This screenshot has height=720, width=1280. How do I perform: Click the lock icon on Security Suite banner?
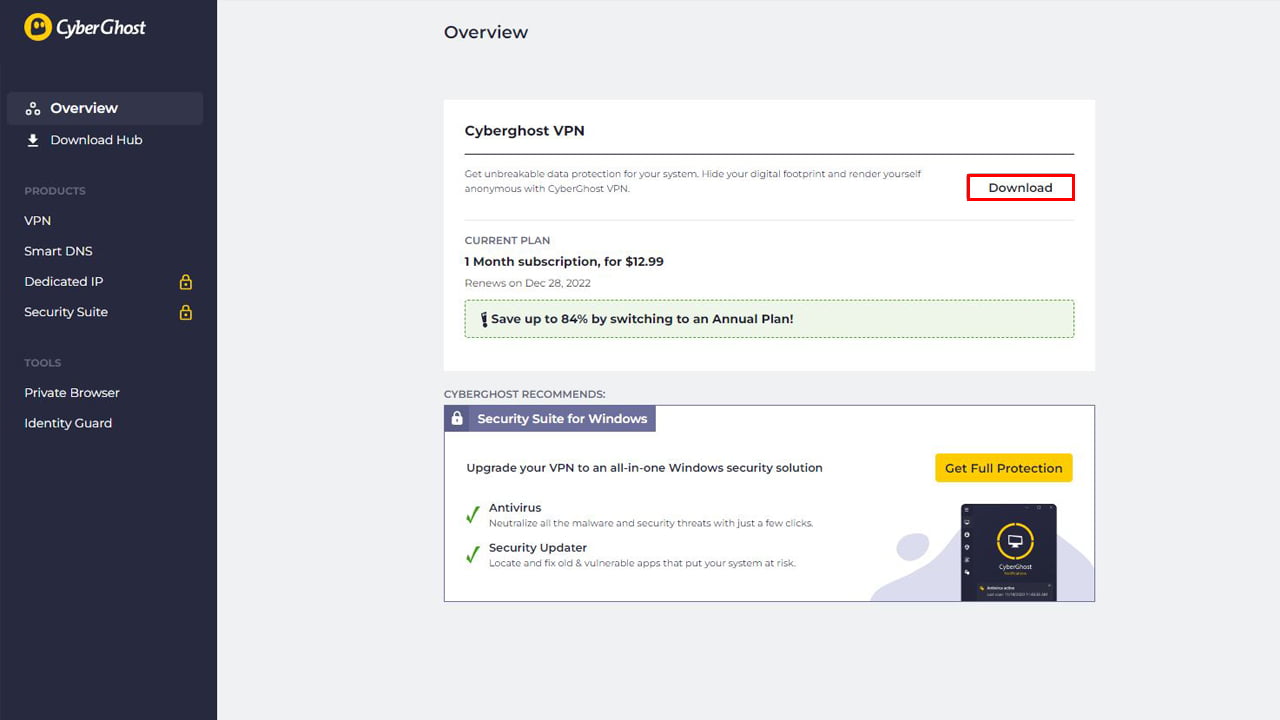(457, 417)
